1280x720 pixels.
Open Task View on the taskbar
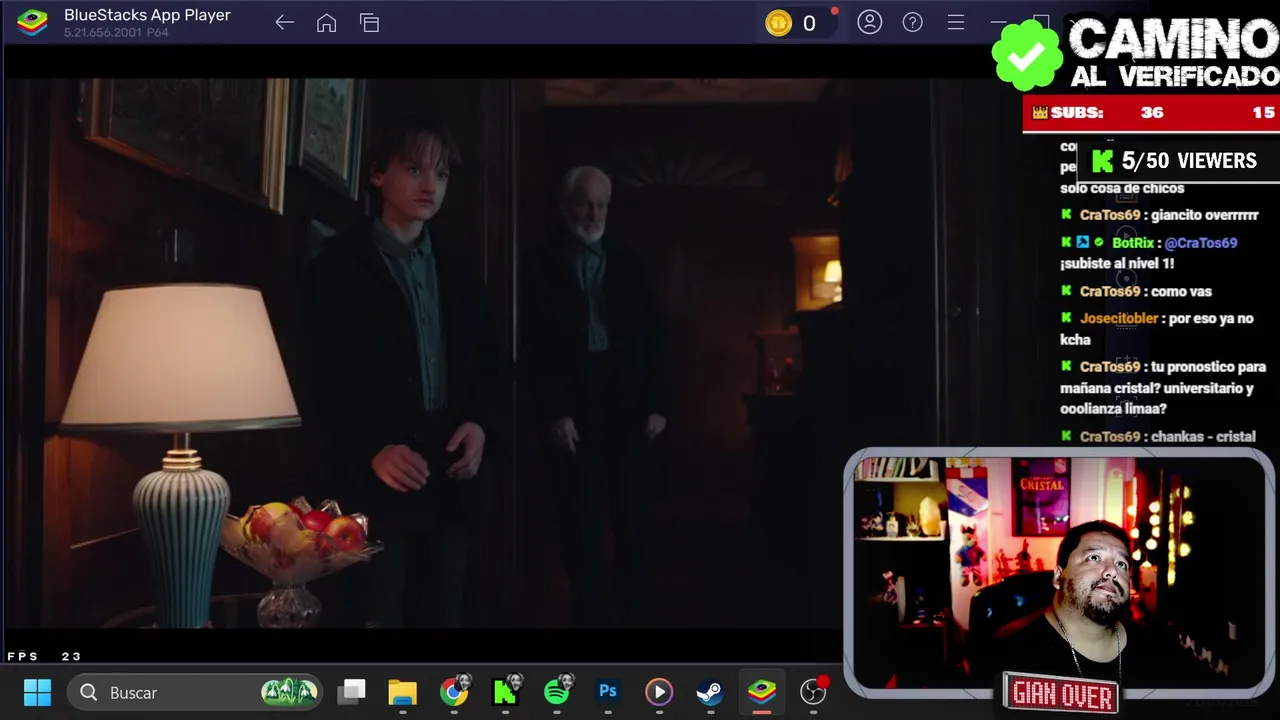click(352, 692)
